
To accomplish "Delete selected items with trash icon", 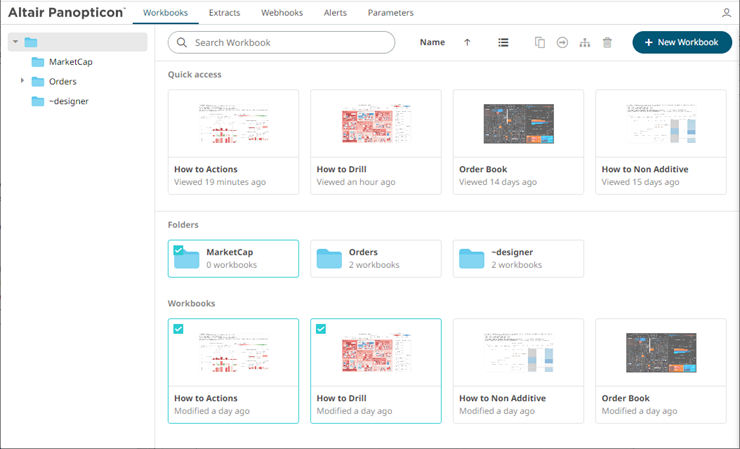I will click(x=607, y=43).
